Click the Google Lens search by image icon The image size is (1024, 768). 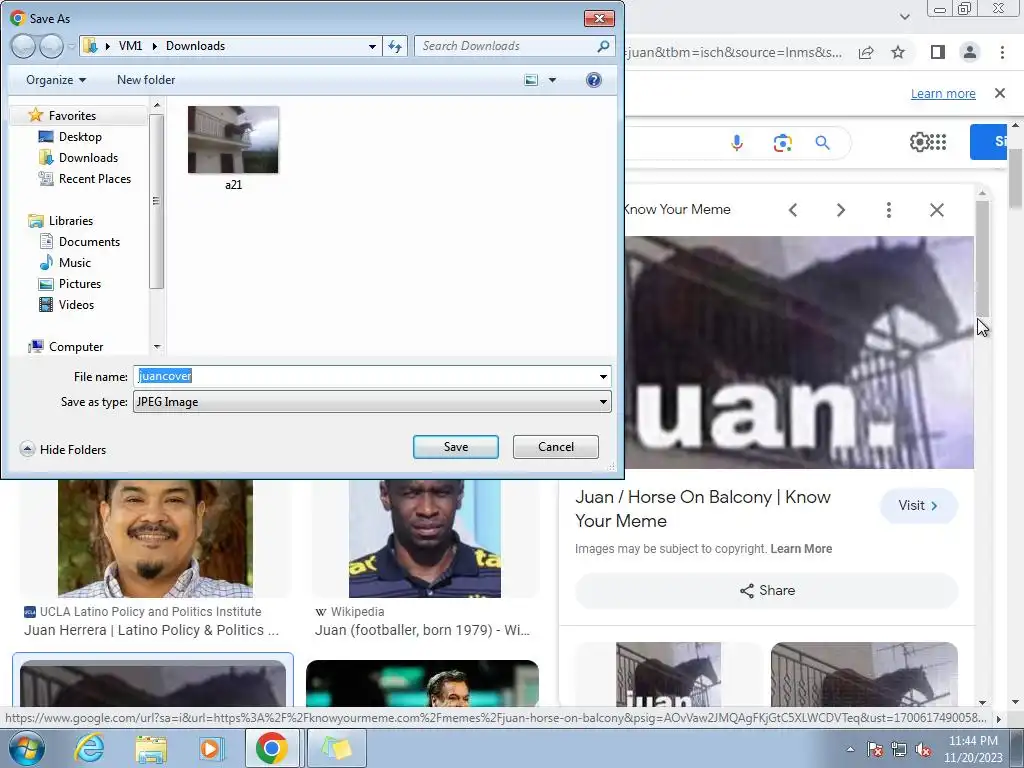[782, 142]
